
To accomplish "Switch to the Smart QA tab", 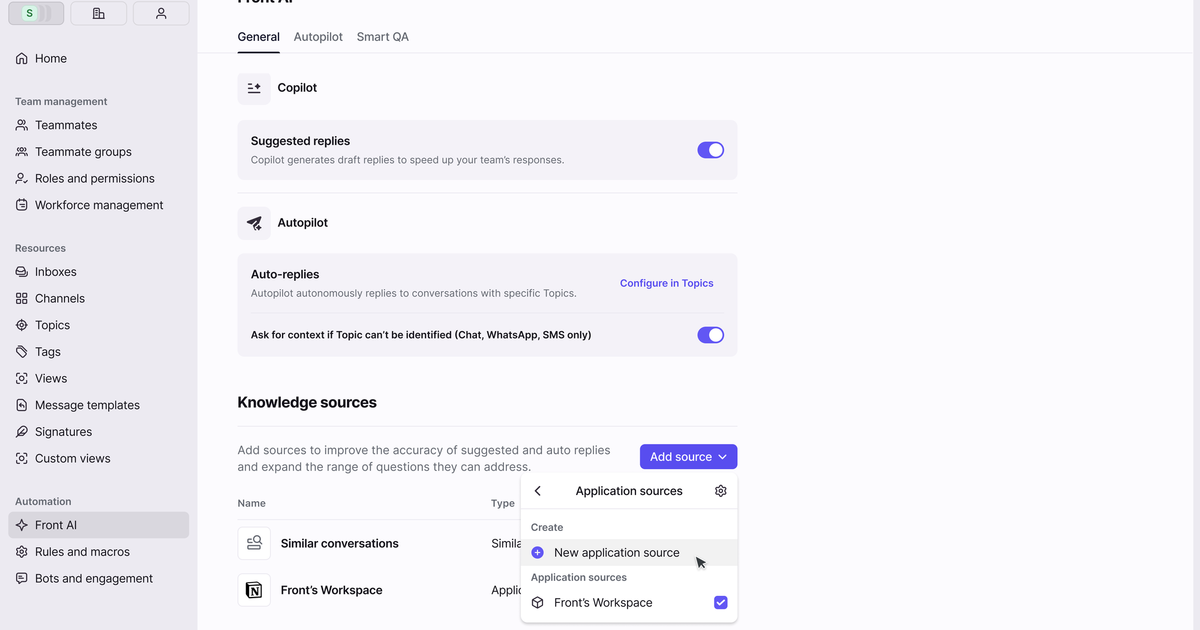I will coord(382,37).
